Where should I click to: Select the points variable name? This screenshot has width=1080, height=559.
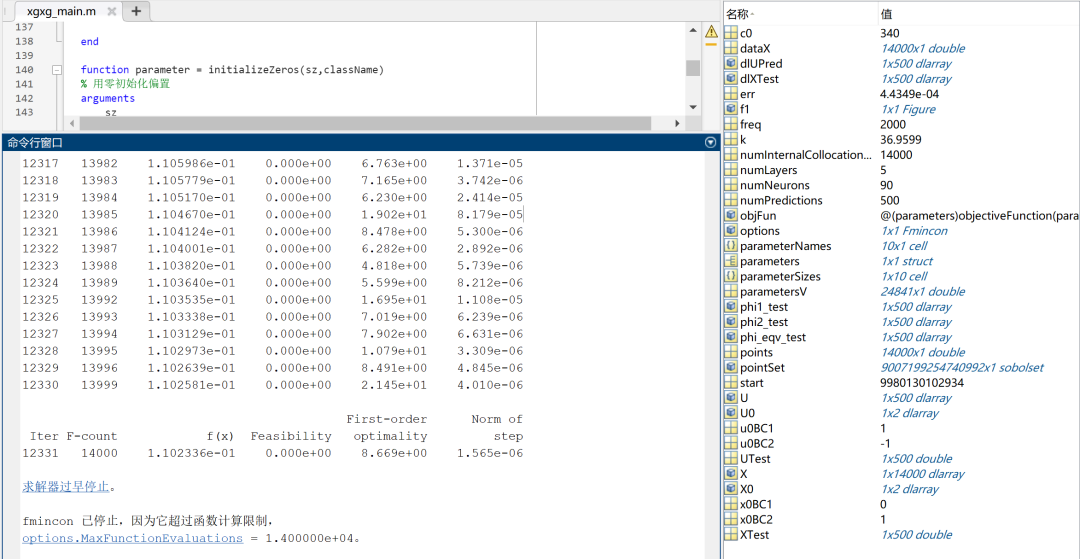click(756, 352)
